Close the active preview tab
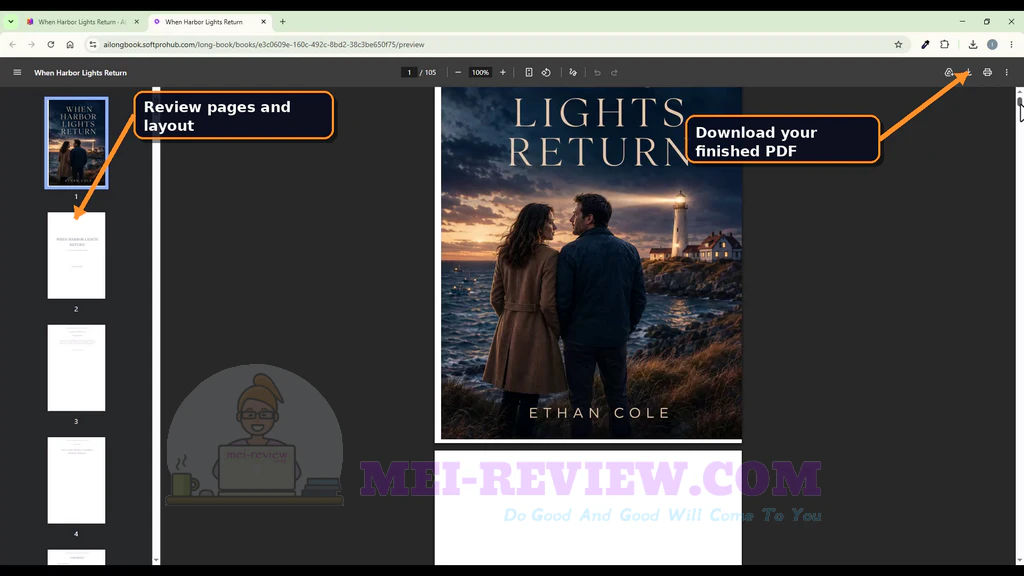The image size is (1024, 576). point(263,22)
